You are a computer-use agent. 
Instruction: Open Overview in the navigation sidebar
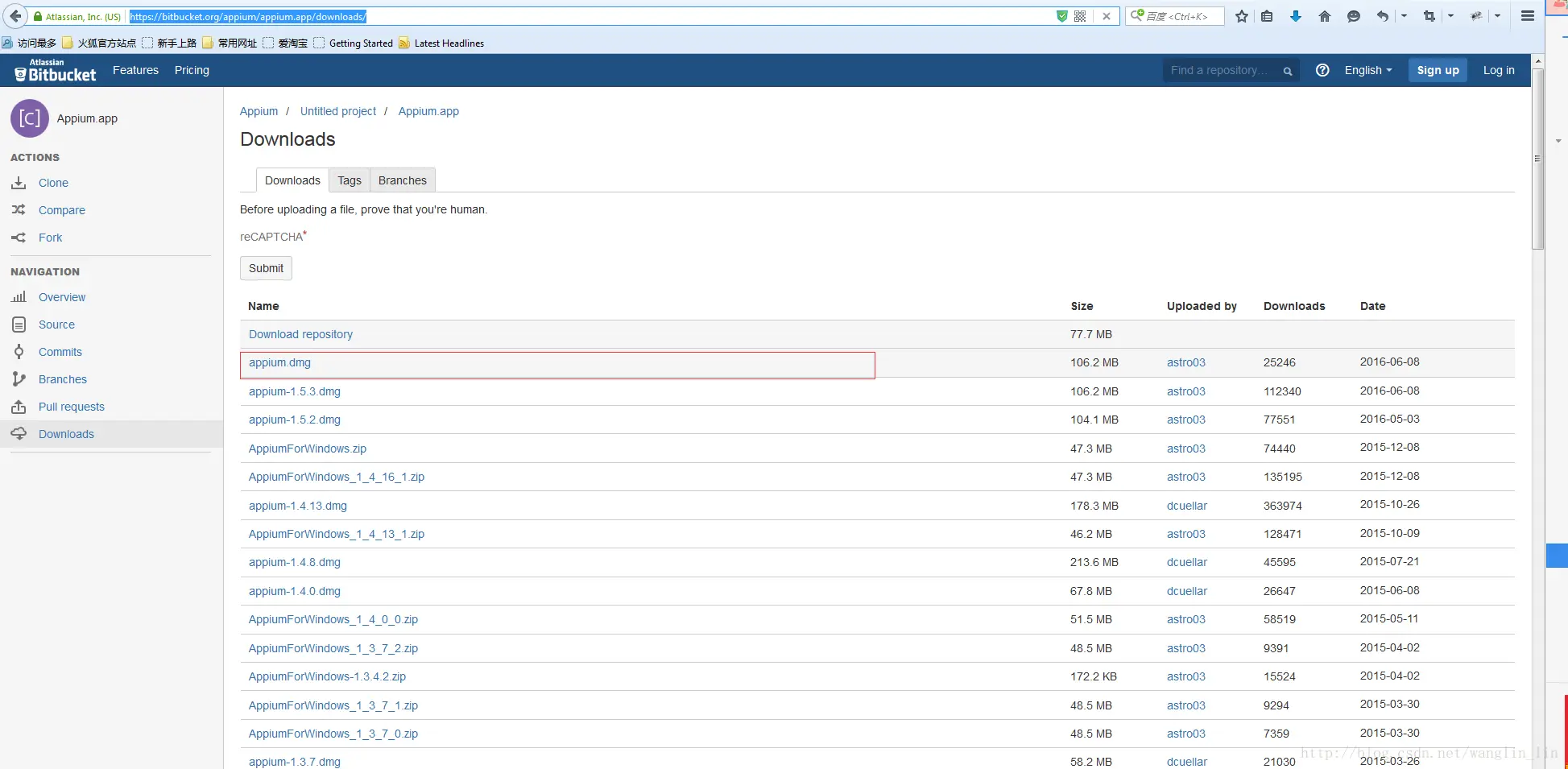tap(62, 297)
